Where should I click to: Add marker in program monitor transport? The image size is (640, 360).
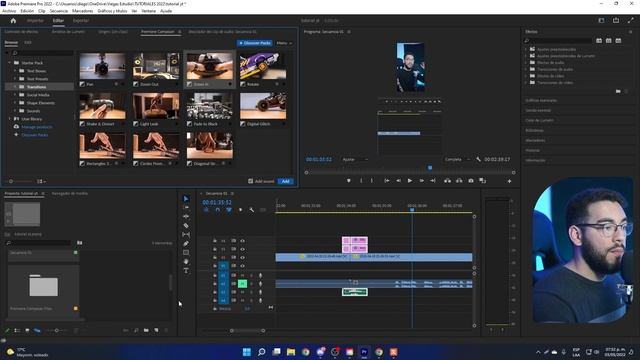click(349, 180)
